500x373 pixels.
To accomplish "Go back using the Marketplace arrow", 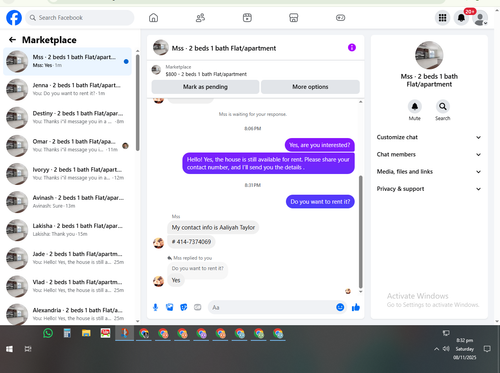I will [x=12, y=40].
